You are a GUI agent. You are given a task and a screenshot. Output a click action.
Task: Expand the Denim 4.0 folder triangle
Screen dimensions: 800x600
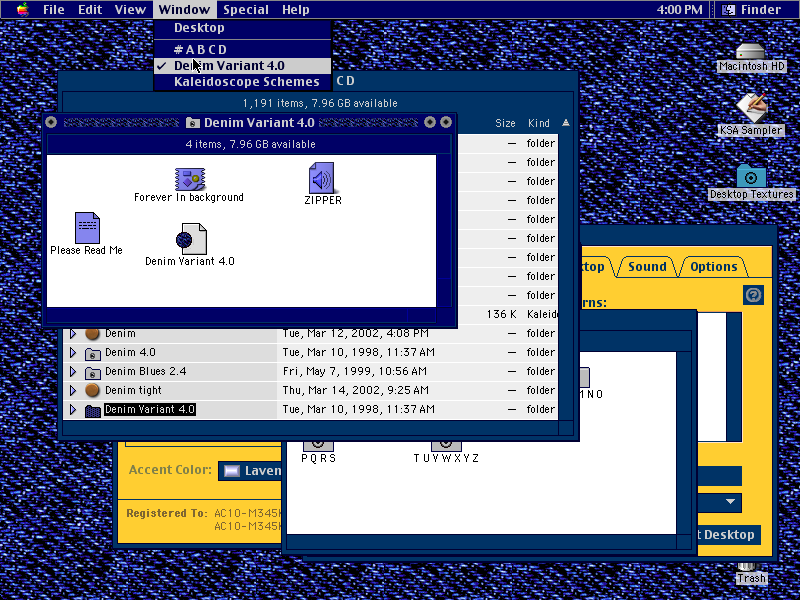pyautogui.click(x=73, y=353)
